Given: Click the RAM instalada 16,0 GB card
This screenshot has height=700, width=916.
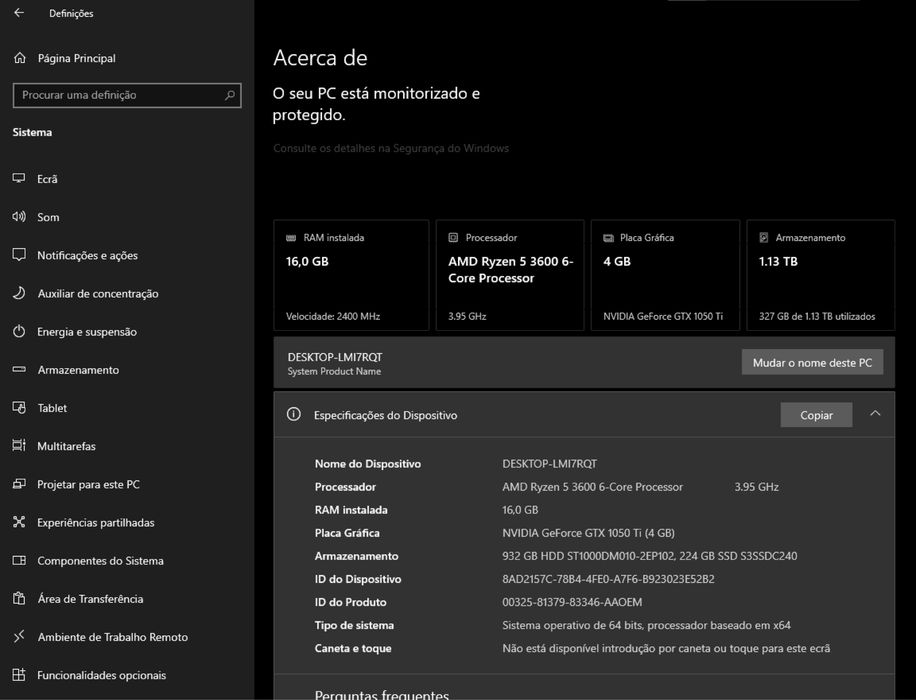Looking at the screenshot, I should coord(351,275).
